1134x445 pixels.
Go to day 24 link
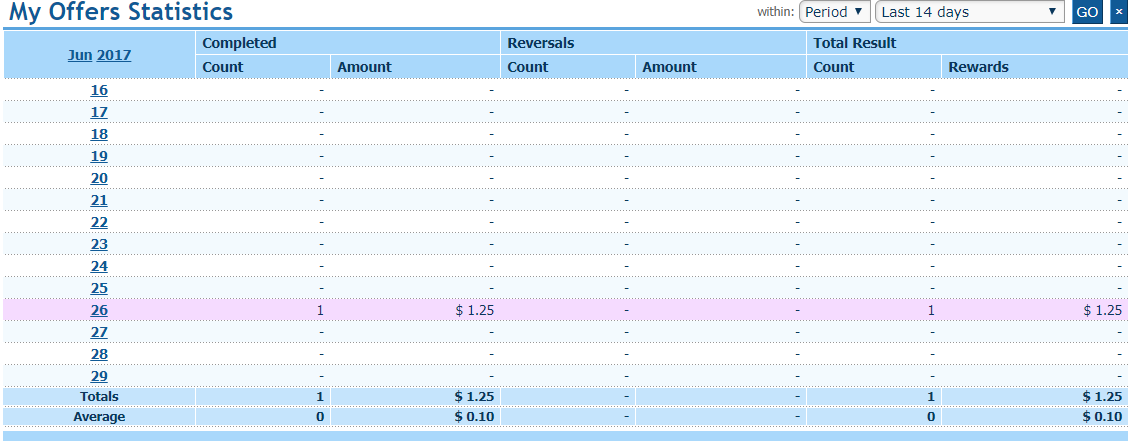(99, 266)
